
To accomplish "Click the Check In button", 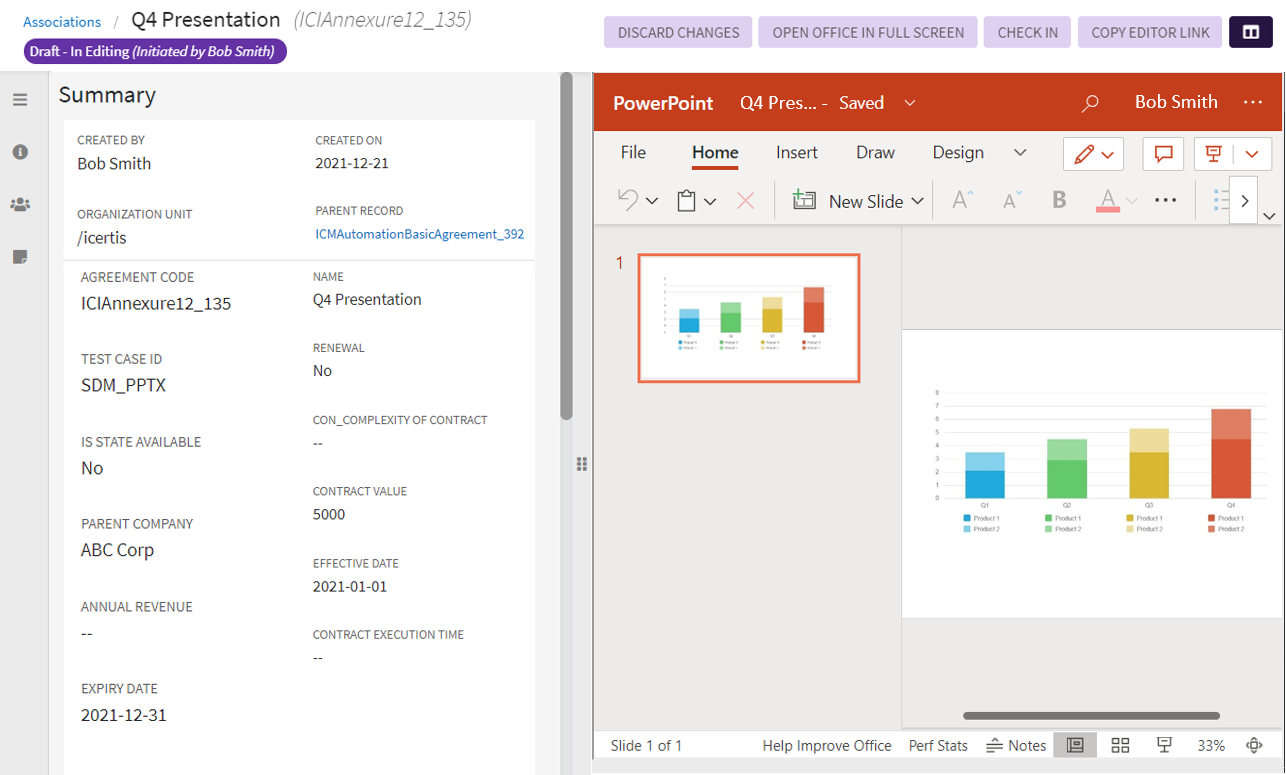I will [x=1027, y=32].
